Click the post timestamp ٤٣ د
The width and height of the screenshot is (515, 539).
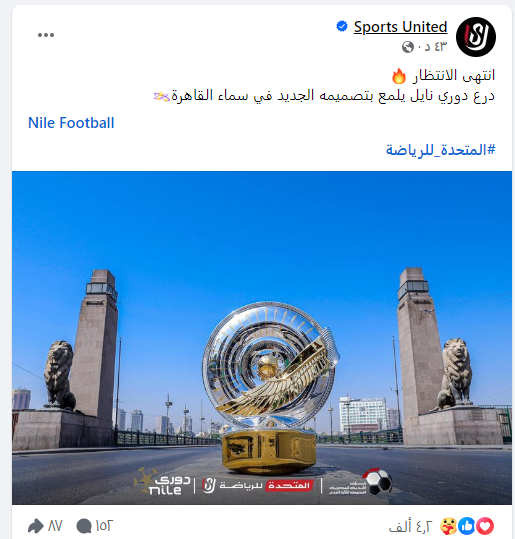[432, 46]
